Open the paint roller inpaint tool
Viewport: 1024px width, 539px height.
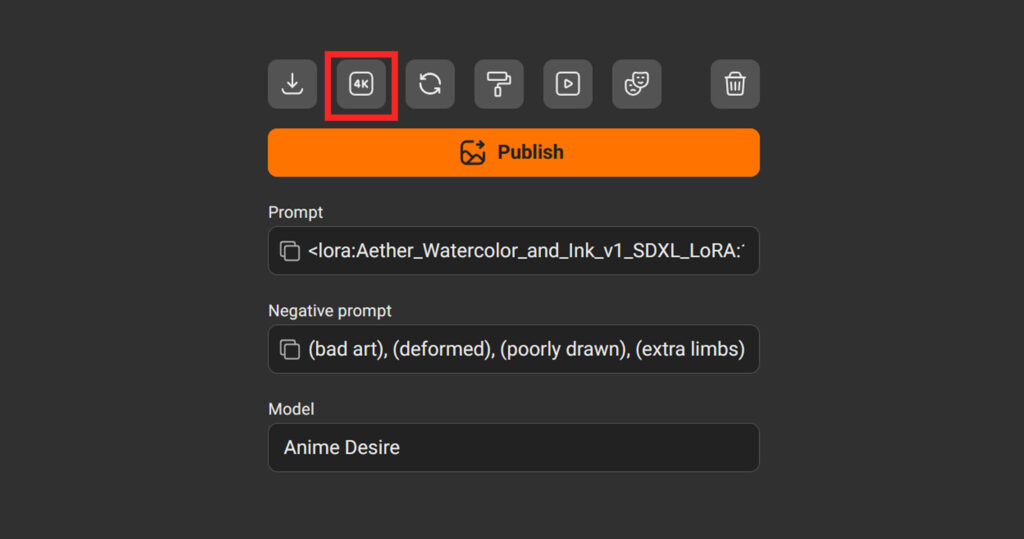[499, 84]
